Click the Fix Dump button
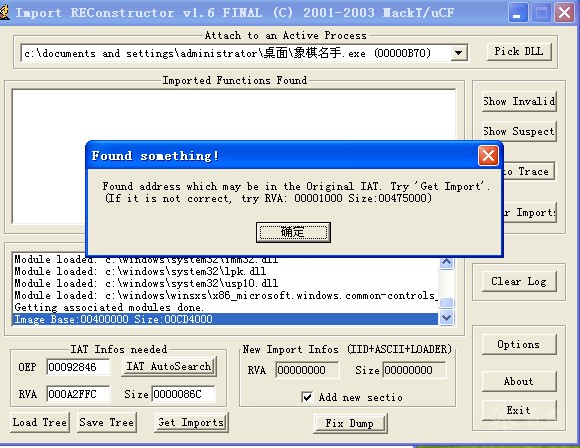580x448 pixels. 350,423
